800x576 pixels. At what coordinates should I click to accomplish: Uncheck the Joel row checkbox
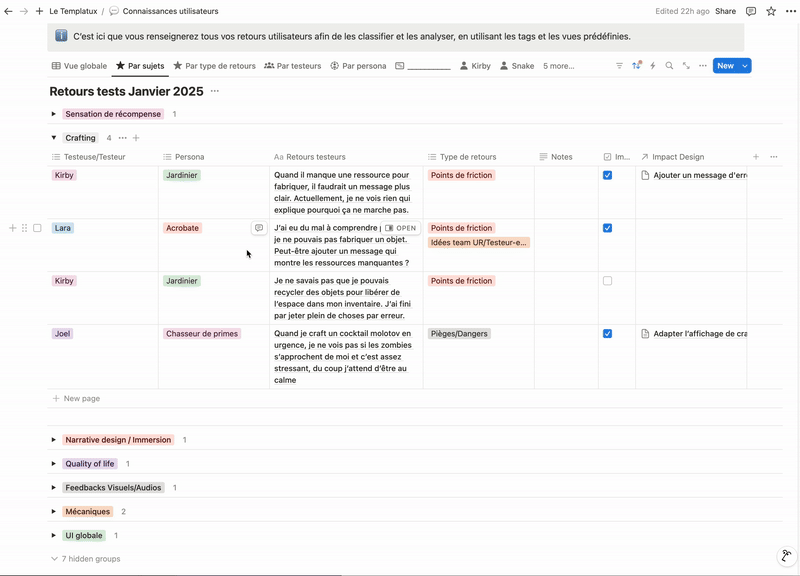tap(607, 334)
